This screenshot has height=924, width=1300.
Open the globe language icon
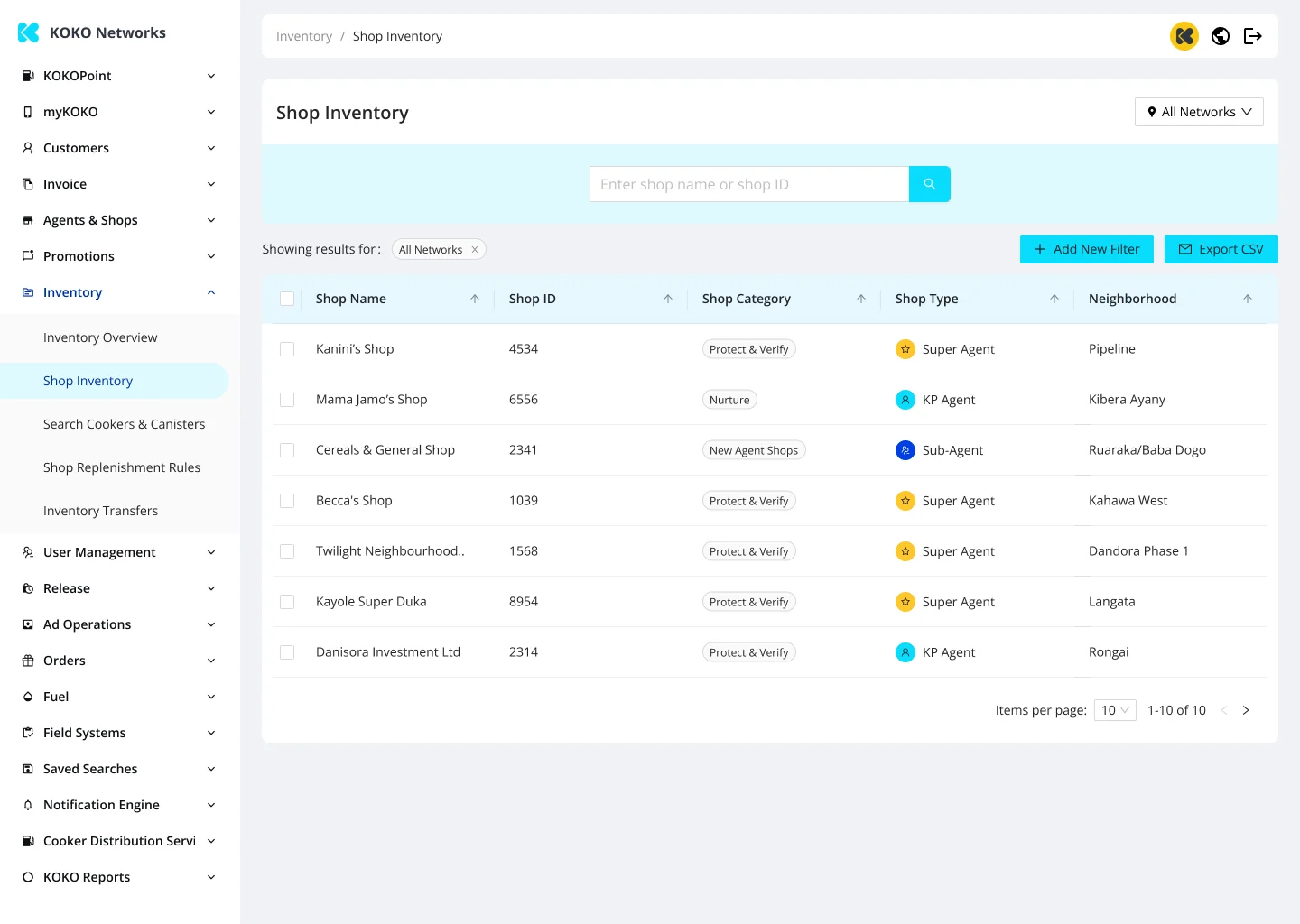(x=1221, y=36)
